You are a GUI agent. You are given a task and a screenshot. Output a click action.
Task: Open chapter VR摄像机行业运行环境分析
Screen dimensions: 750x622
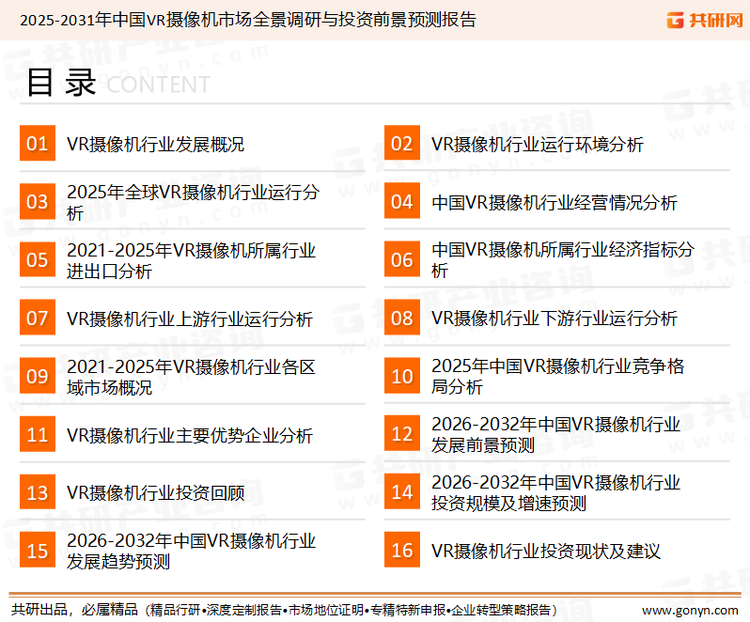[x=538, y=144]
